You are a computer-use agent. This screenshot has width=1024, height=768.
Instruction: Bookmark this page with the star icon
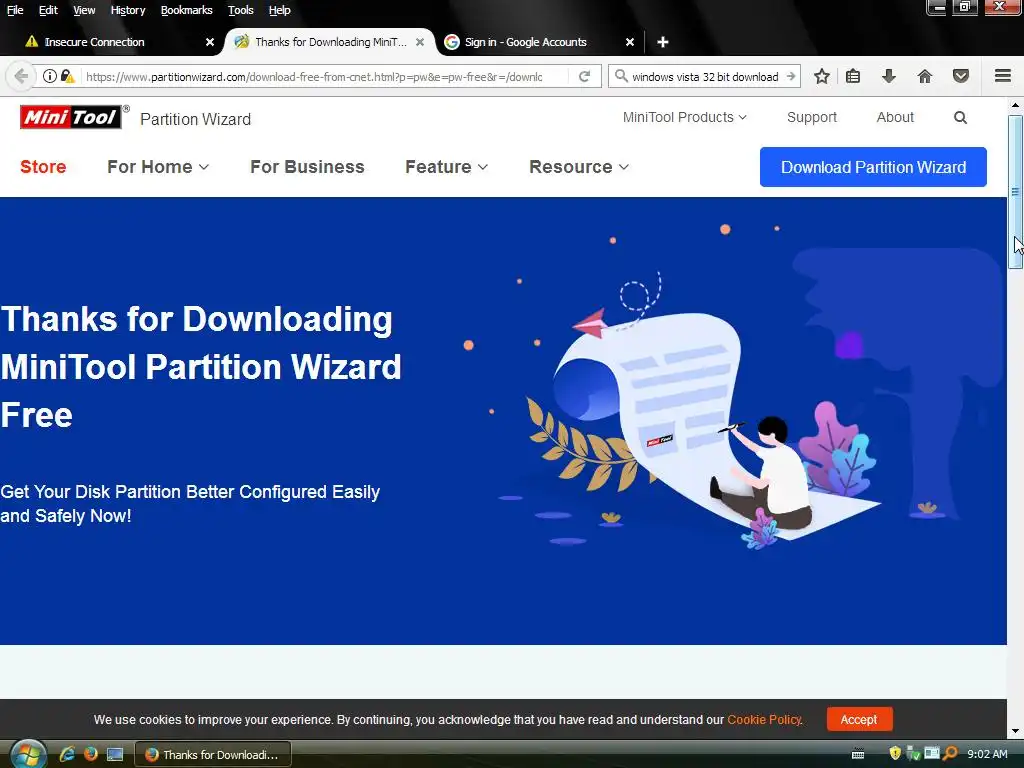click(x=822, y=76)
